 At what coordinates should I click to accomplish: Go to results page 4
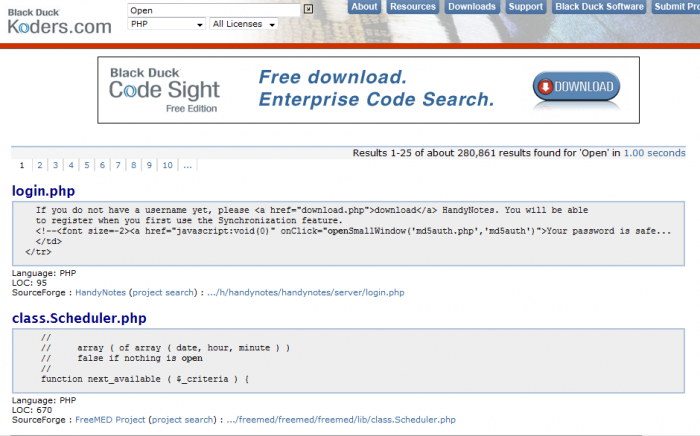click(71, 166)
